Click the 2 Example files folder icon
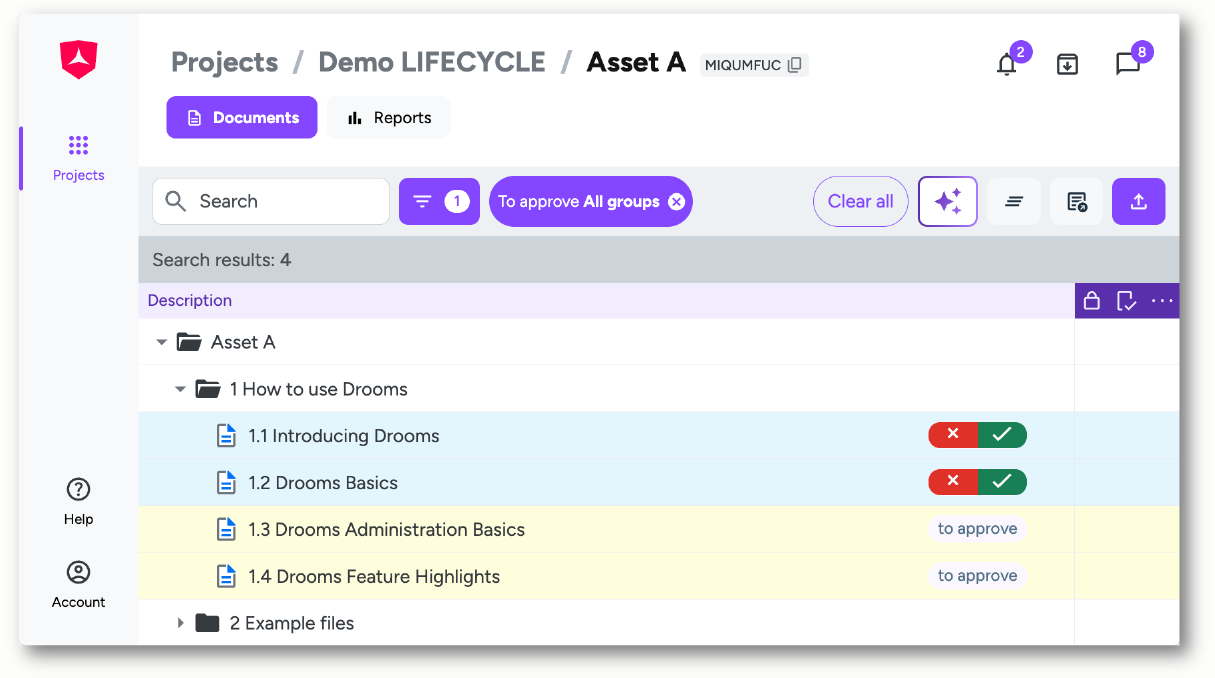Viewport: 1215px width, 678px height. 207,623
